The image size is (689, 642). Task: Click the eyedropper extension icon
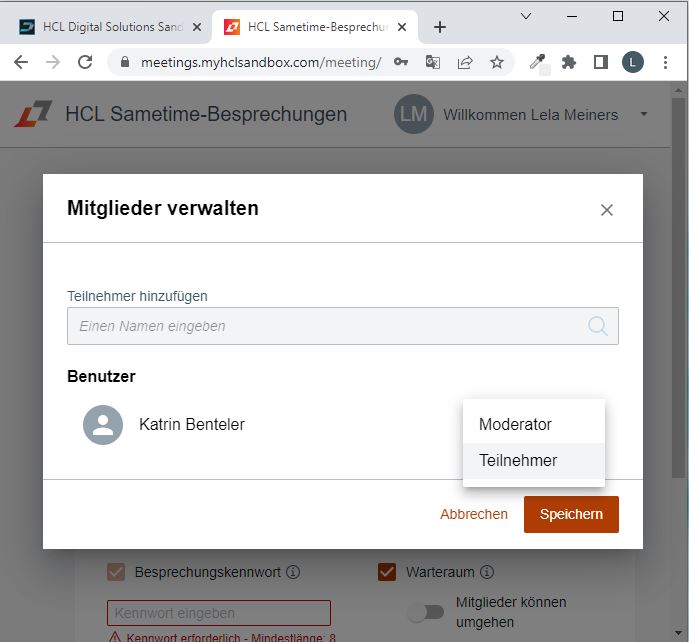[x=537, y=62]
